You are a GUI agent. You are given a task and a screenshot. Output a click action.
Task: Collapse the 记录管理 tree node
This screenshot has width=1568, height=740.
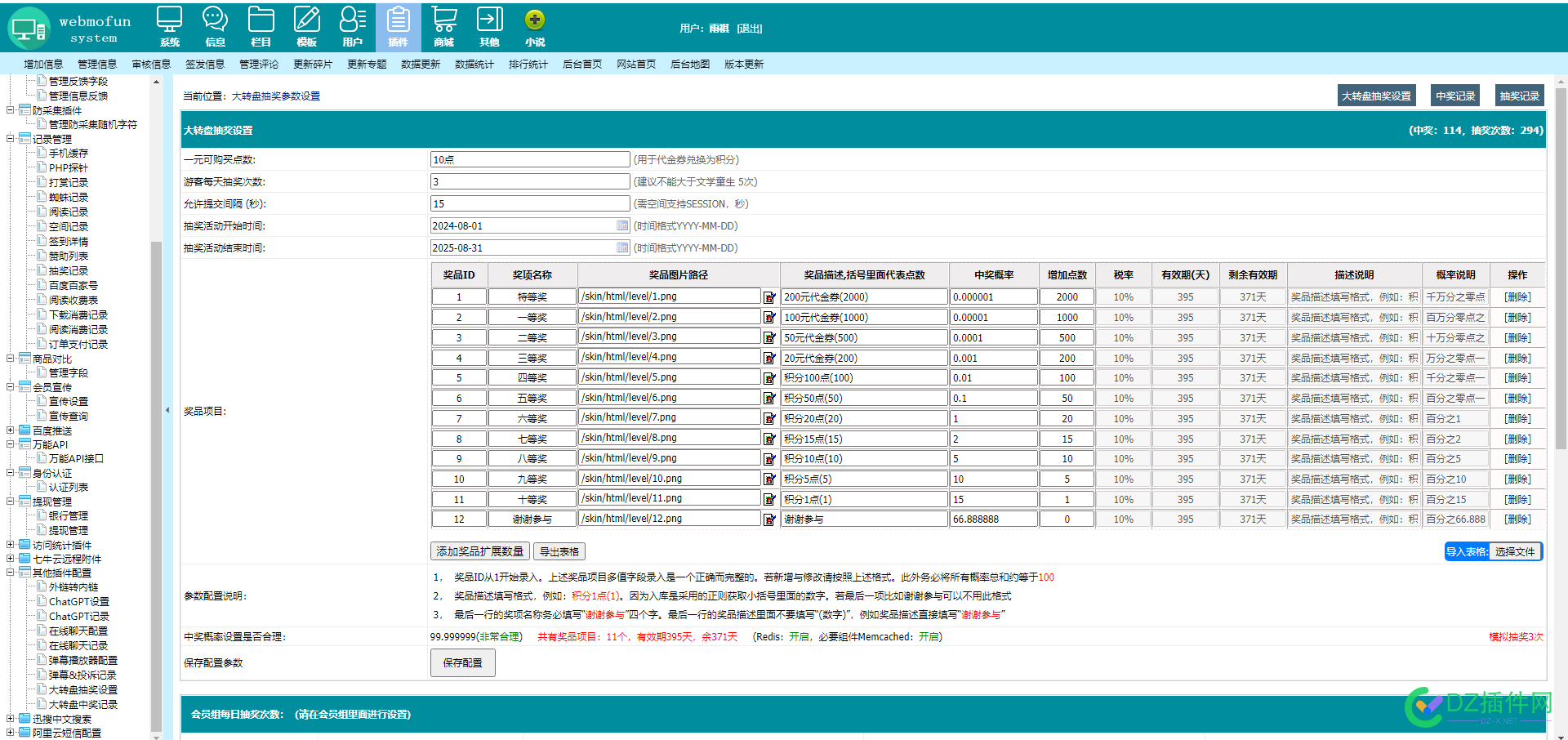pyautogui.click(x=11, y=139)
